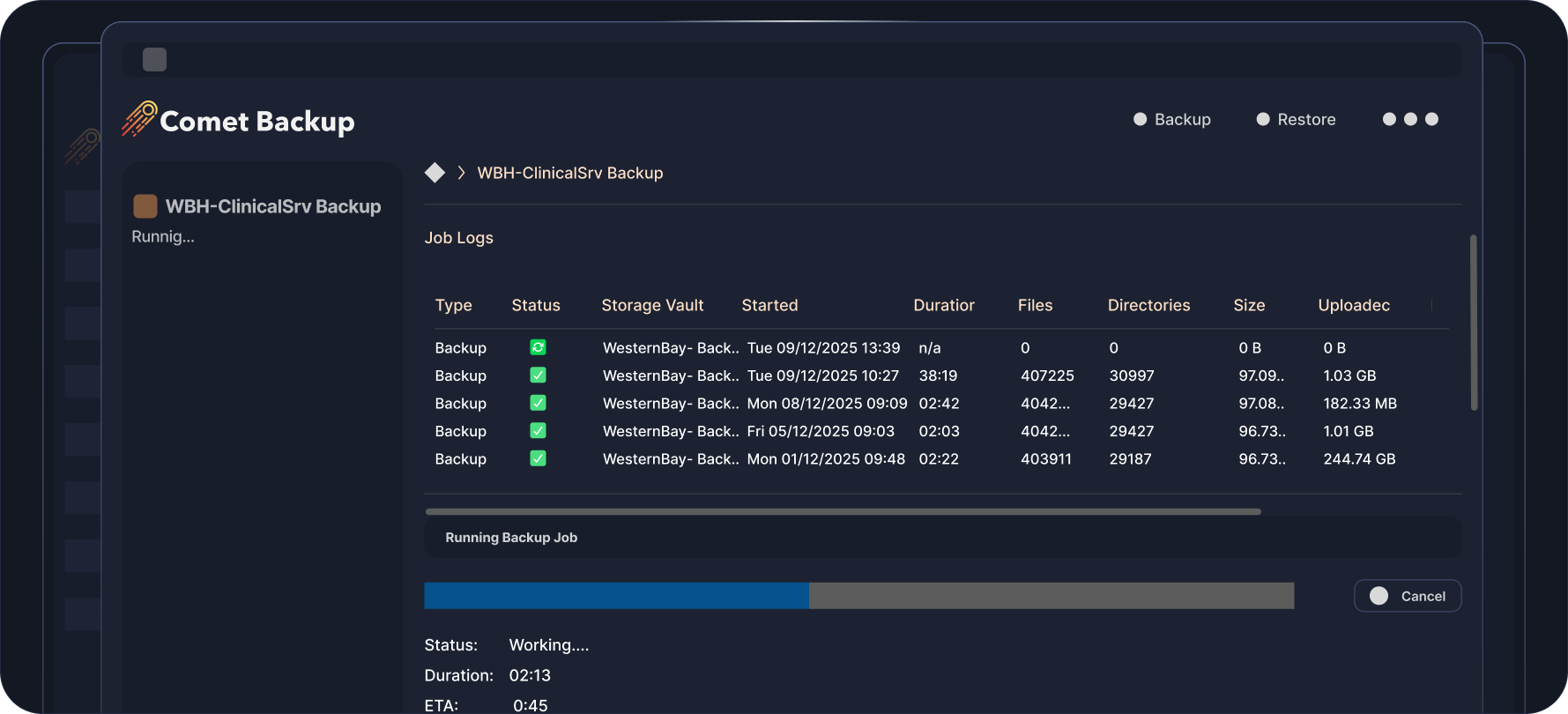1568x714 pixels.
Task: Click the blue backup progress bar
Action: [616, 596]
